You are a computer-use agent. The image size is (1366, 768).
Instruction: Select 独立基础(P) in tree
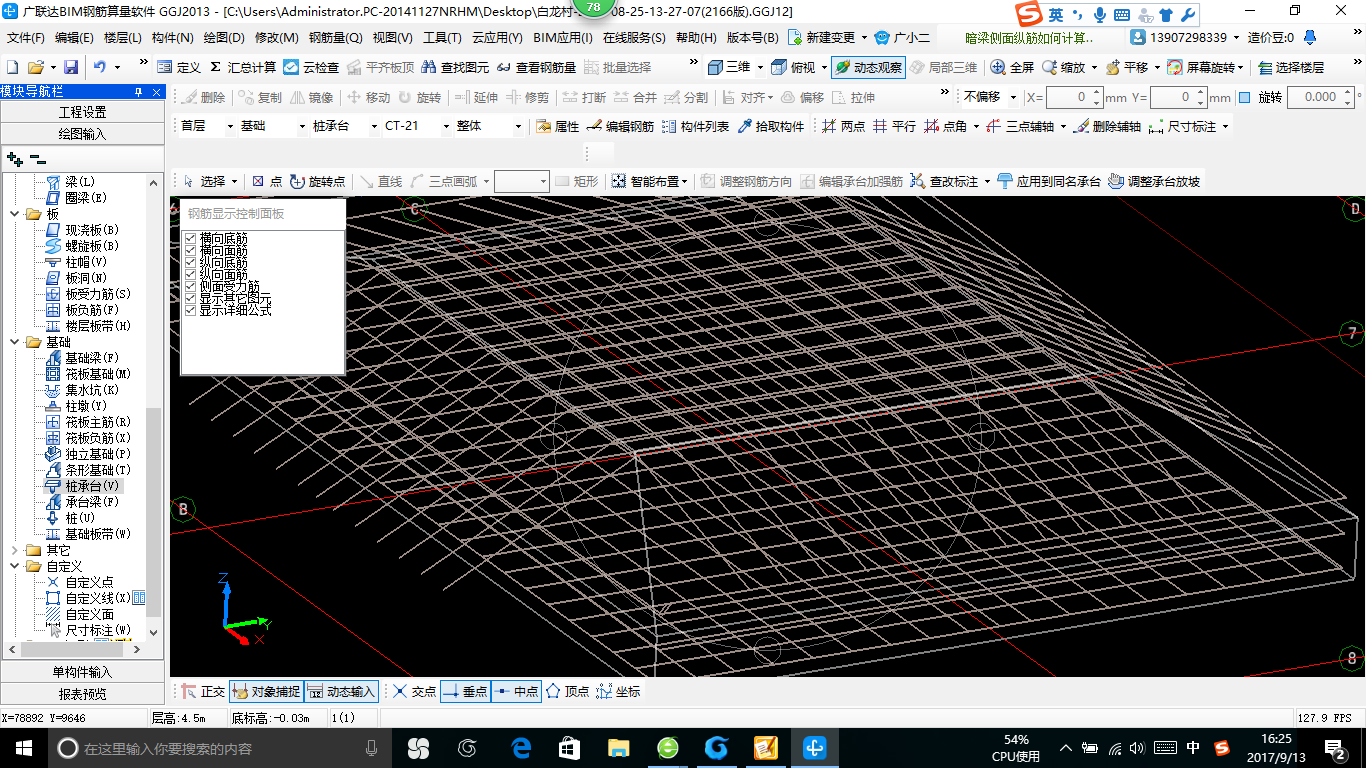tap(88, 454)
